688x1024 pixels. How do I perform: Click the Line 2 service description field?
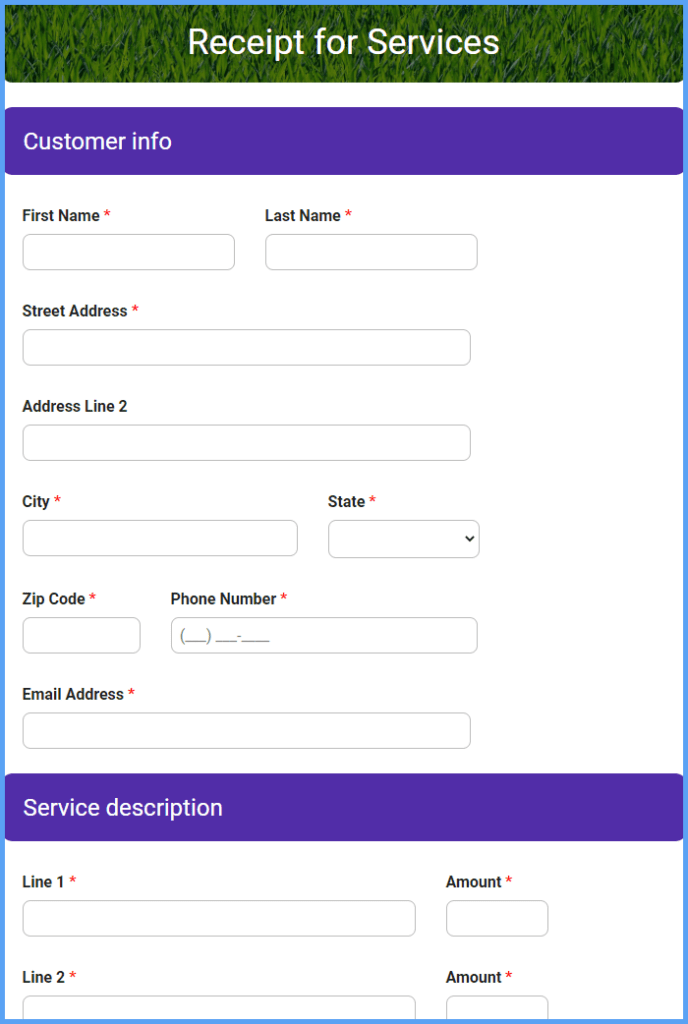[x=219, y=1013]
